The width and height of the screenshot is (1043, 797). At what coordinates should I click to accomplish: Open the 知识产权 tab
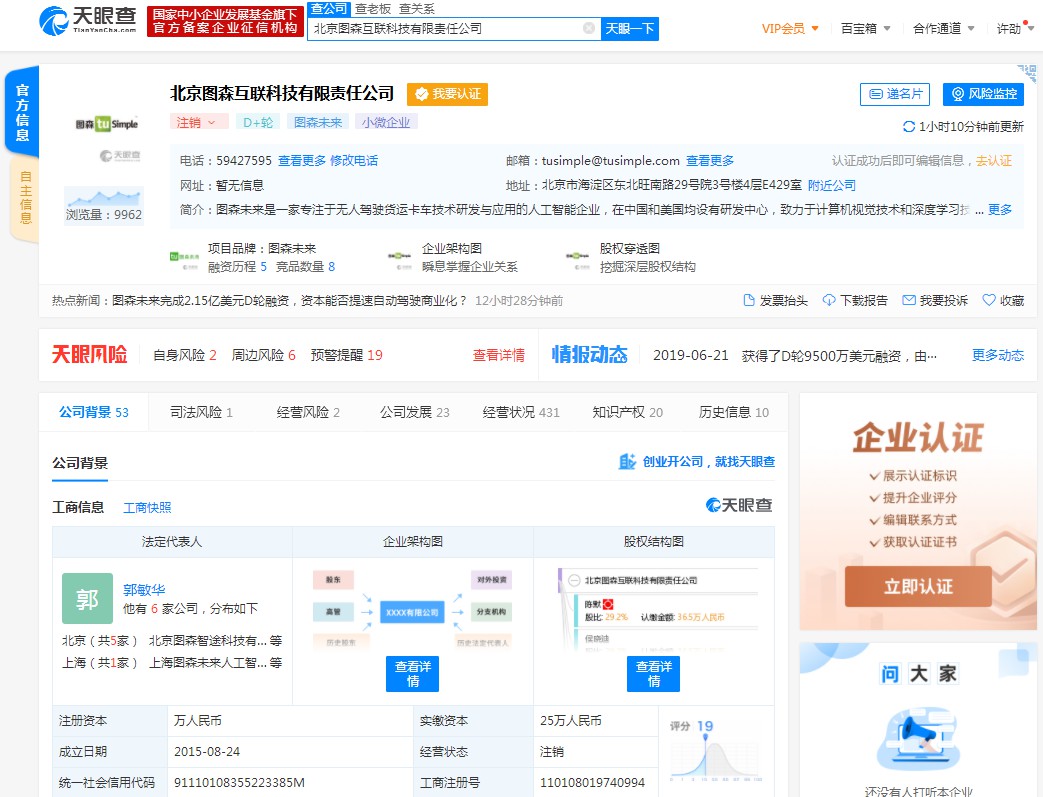(627, 412)
